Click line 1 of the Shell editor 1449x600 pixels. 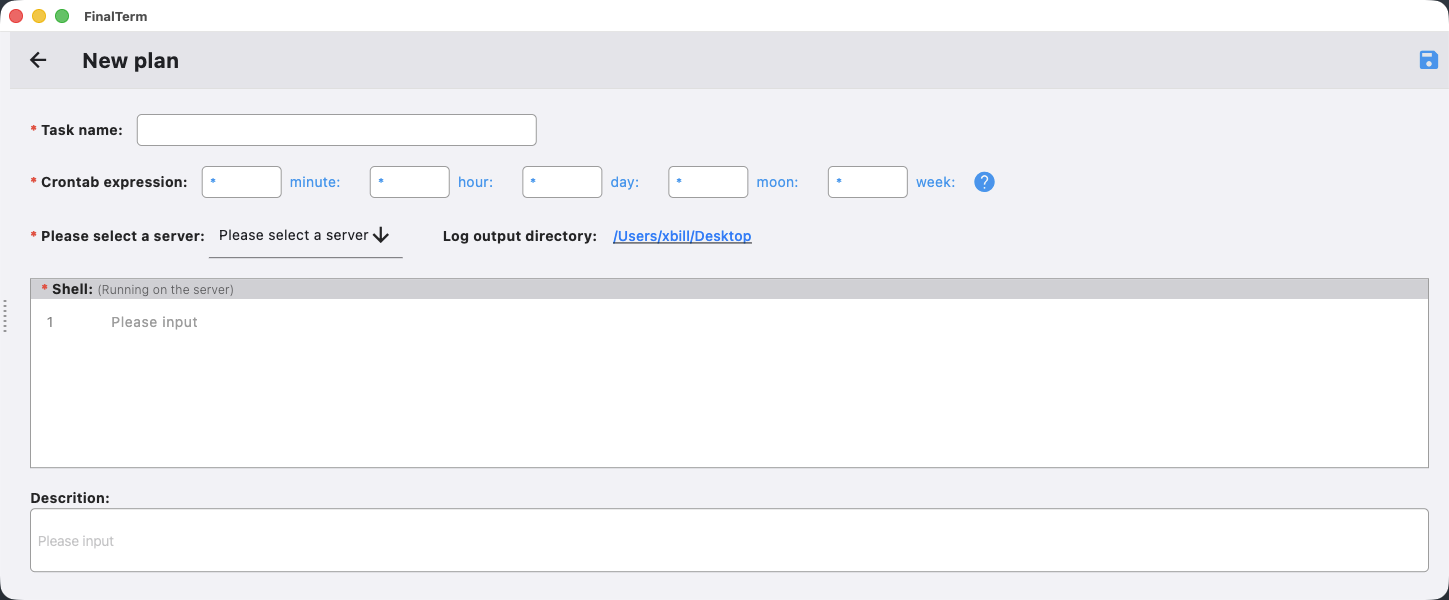(729, 322)
